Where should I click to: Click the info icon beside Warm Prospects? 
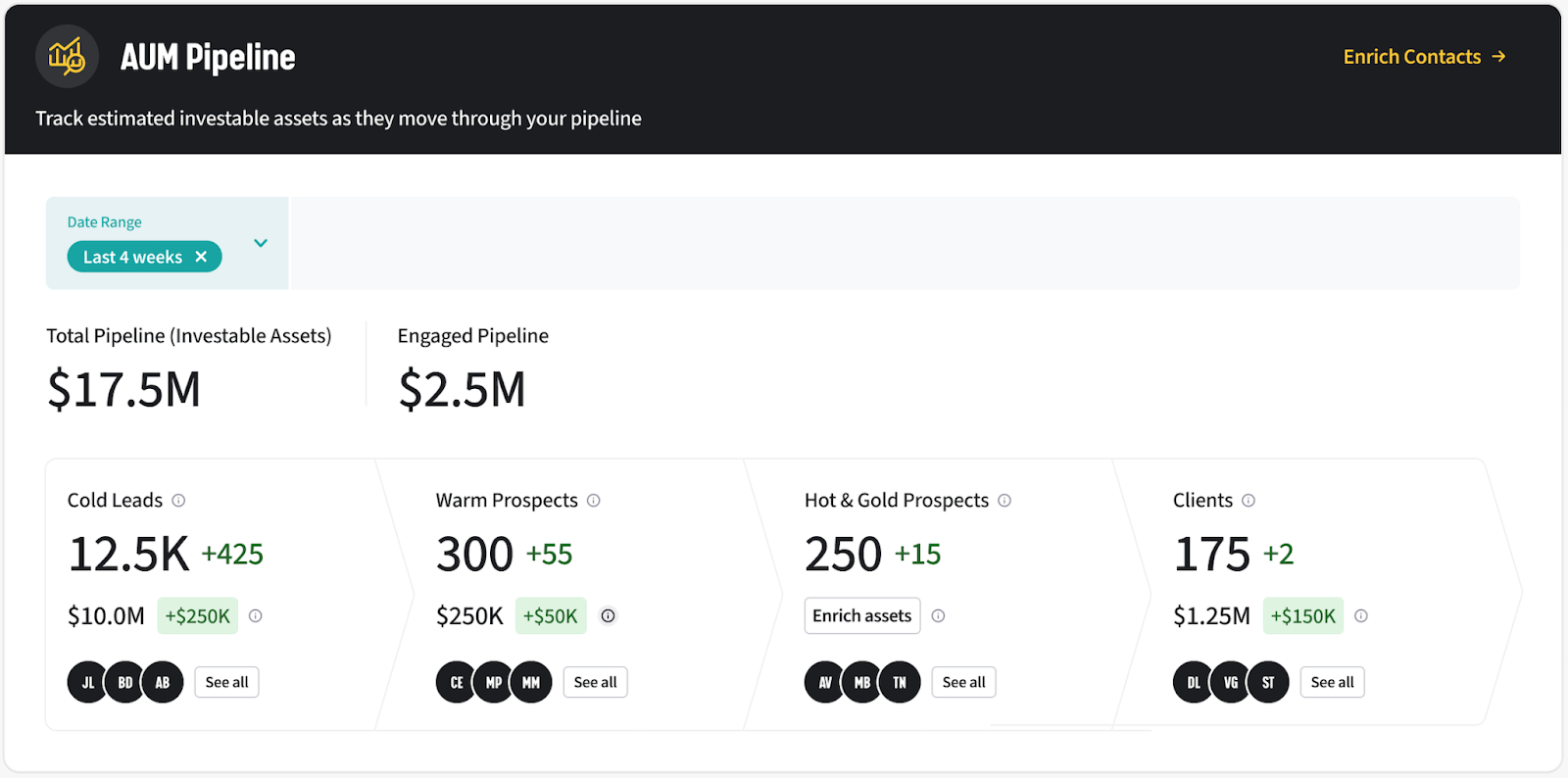point(594,501)
